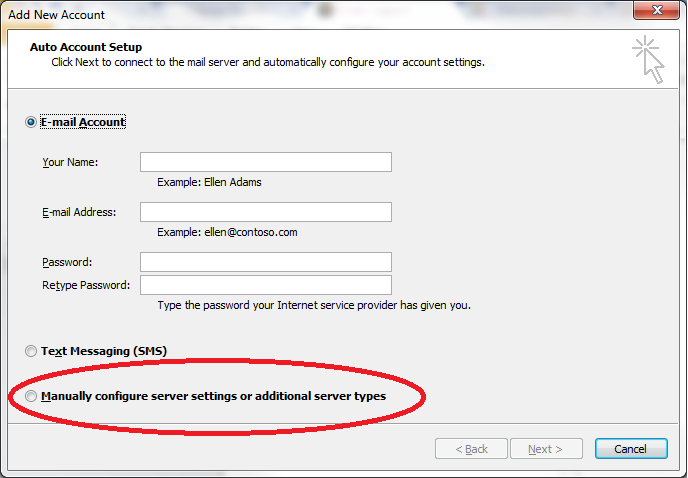
Task: Focus the E-mail Address text box
Action: (266, 212)
